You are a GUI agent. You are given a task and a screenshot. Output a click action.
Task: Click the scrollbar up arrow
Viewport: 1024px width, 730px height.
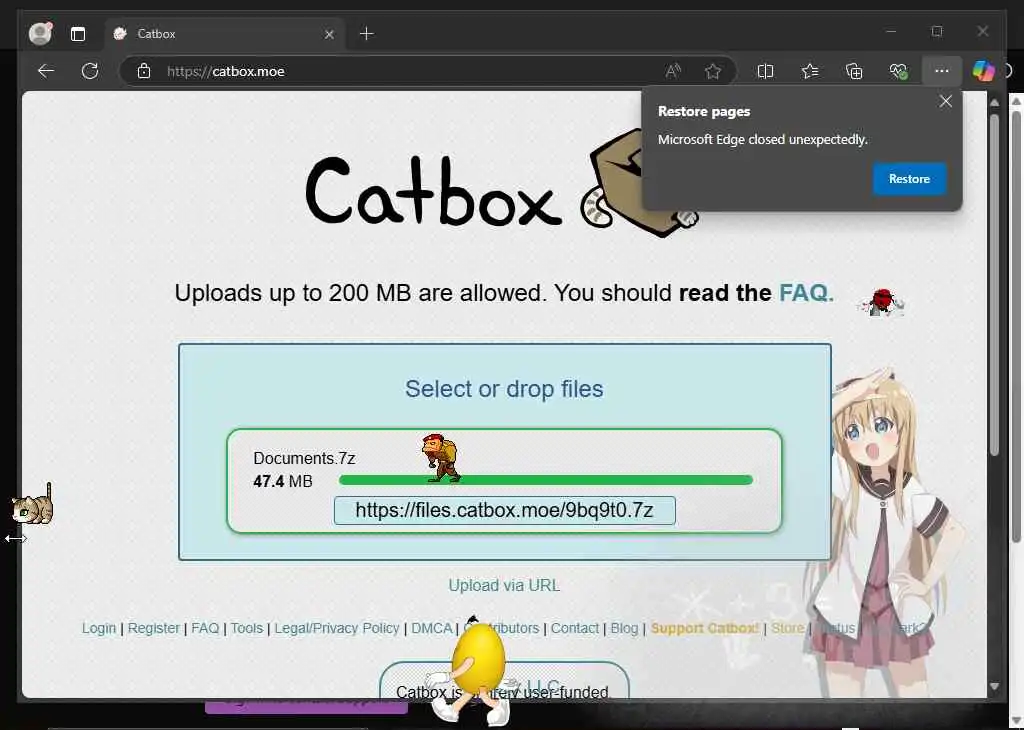tap(994, 103)
